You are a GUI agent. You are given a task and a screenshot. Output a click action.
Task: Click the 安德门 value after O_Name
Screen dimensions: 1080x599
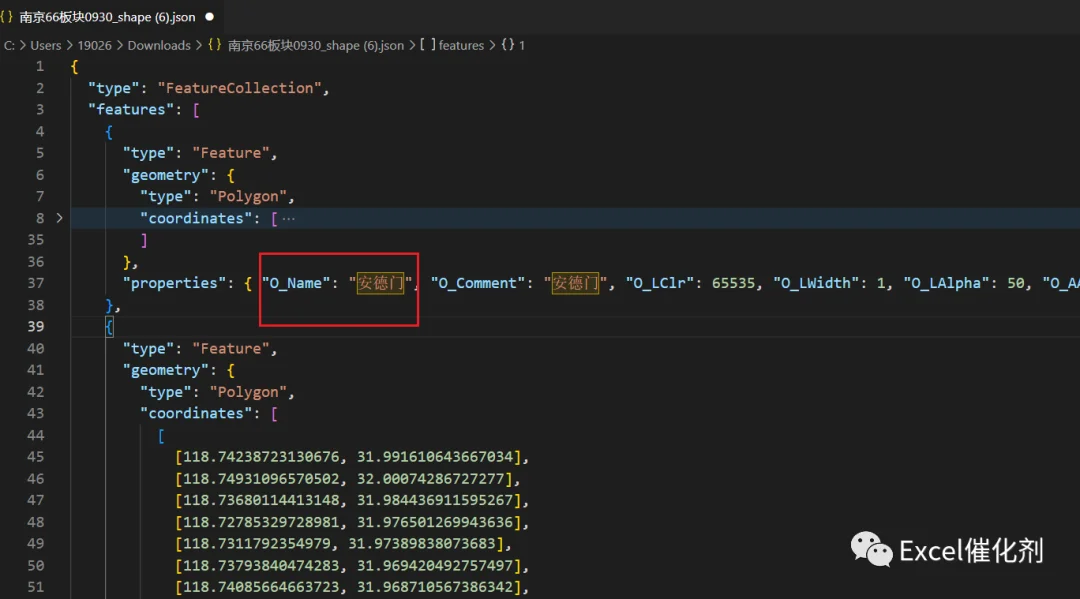pos(380,283)
